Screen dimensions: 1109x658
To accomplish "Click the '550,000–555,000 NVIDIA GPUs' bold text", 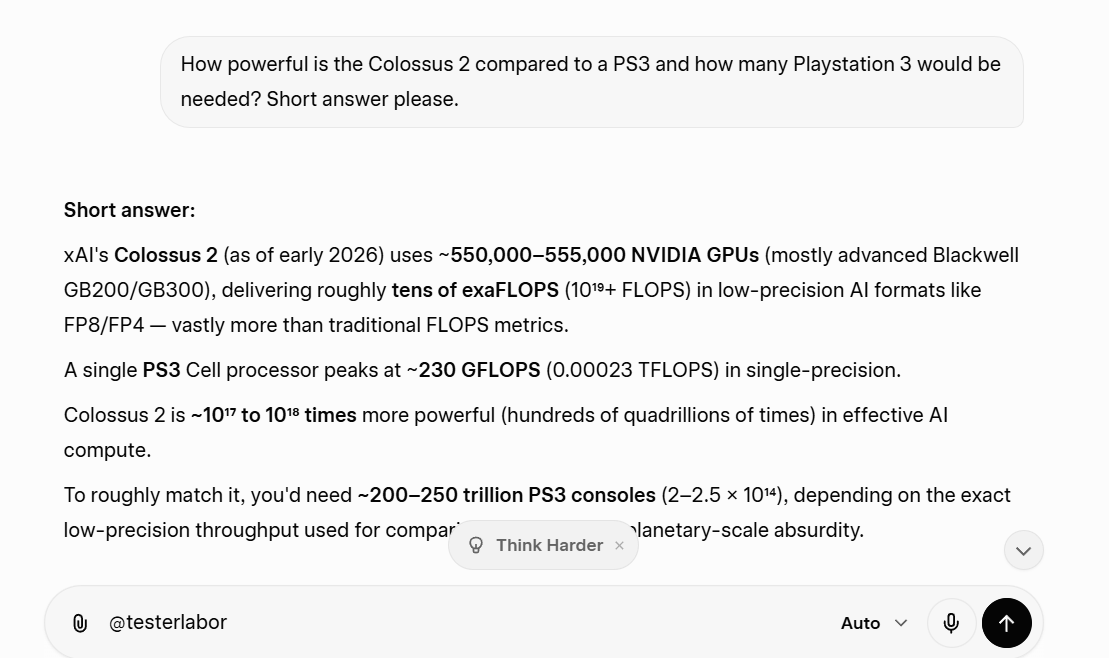I will point(605,255).
